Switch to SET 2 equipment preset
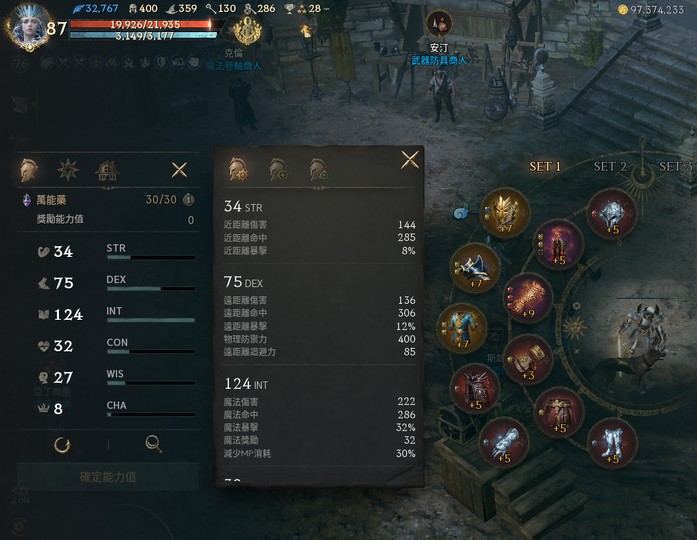Viewport: 697px width, 540px height. click(x=610, y=167)
